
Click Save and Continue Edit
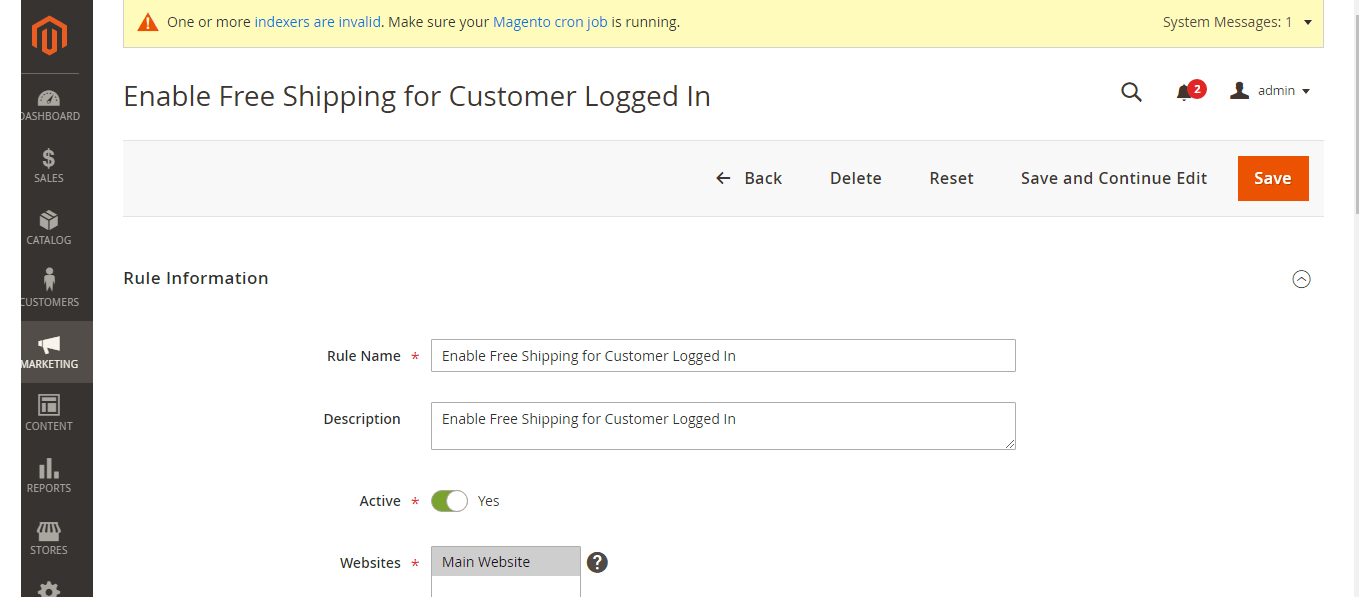click(x=1113, y=178)
